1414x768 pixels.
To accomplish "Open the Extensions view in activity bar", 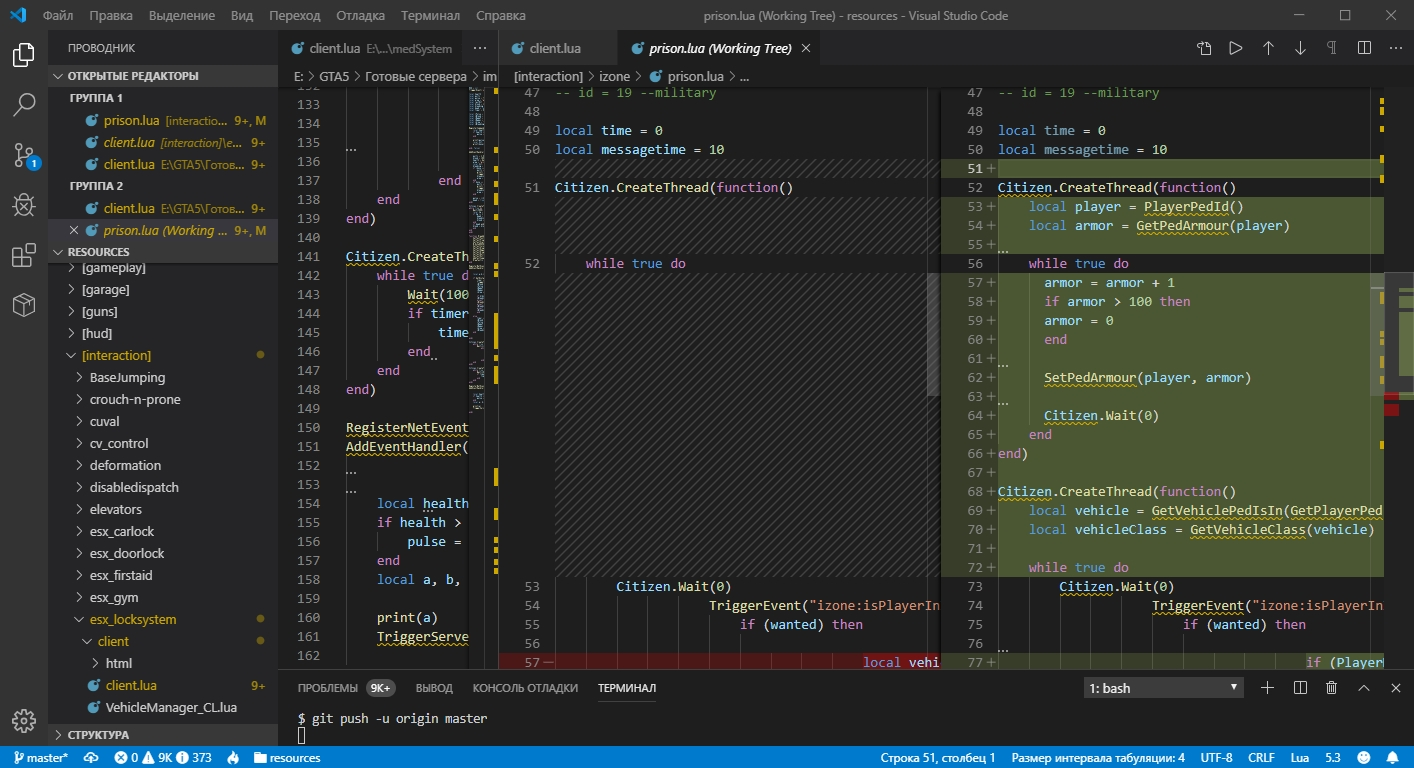I will 24,256.
